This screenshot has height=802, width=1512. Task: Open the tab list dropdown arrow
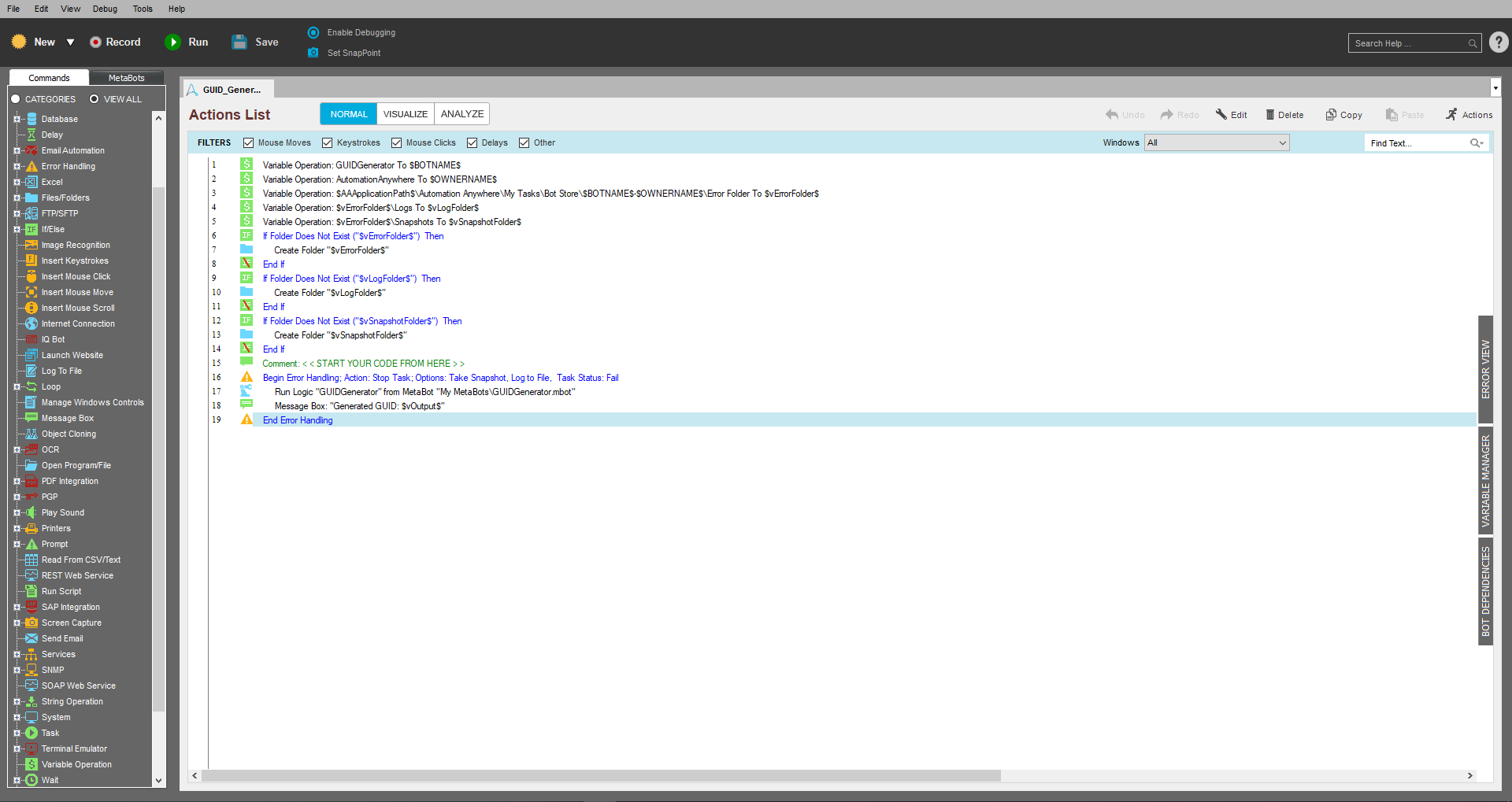click(x=1495, y=87)
